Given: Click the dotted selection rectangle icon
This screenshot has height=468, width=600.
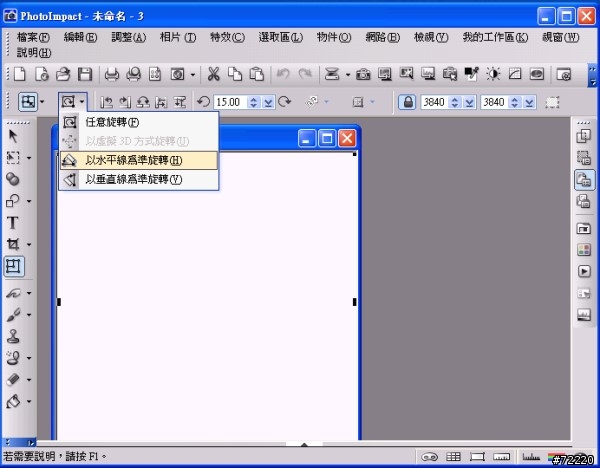Looking at the screenshot, I should (x=552, y=102).
